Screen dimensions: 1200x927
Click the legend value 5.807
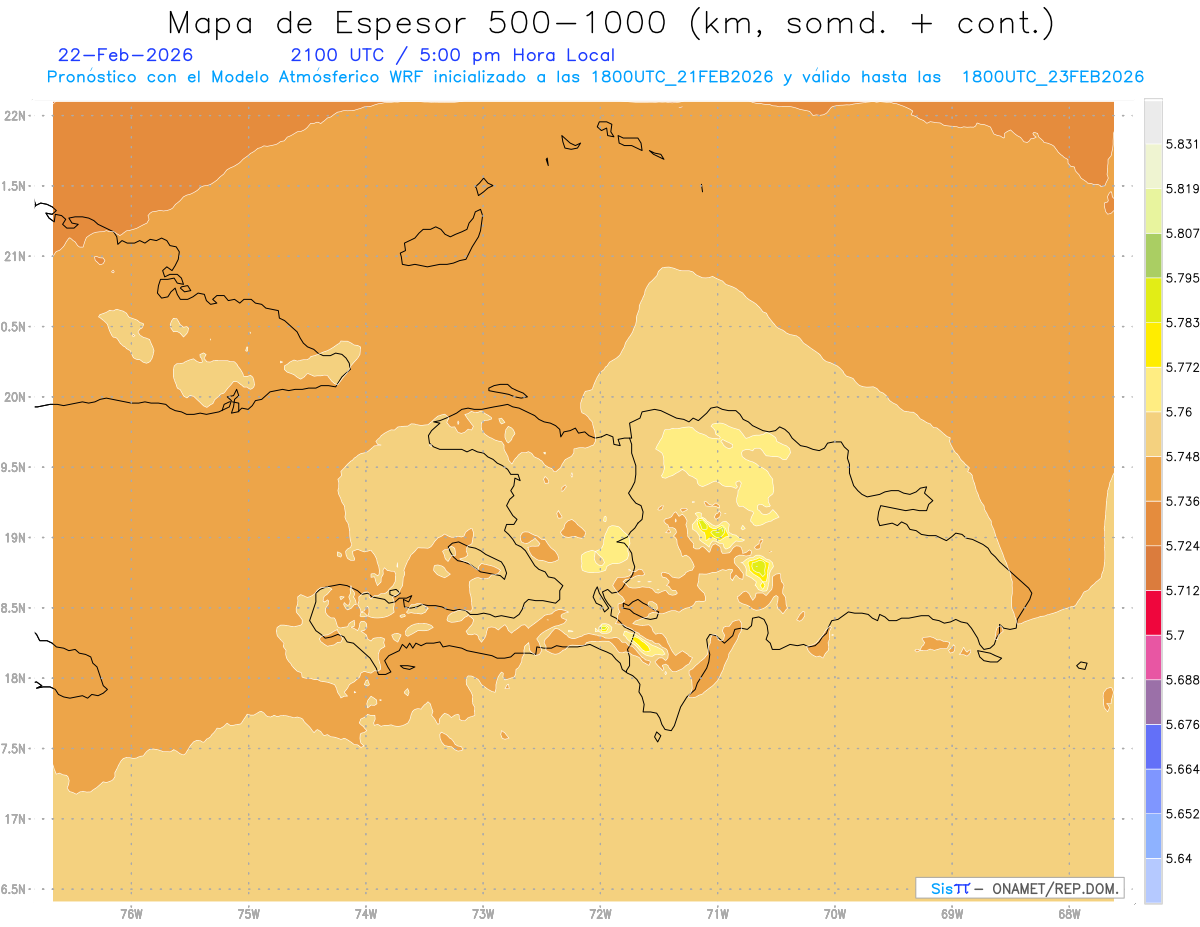[1183, 233]
